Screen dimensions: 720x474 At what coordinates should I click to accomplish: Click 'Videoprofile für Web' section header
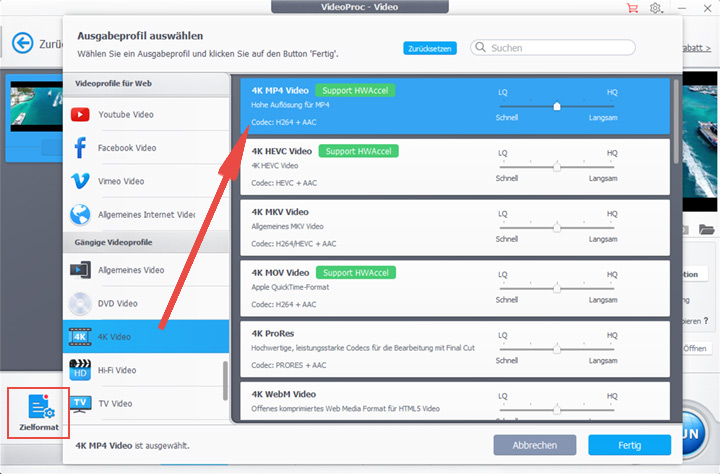point(113,84)
